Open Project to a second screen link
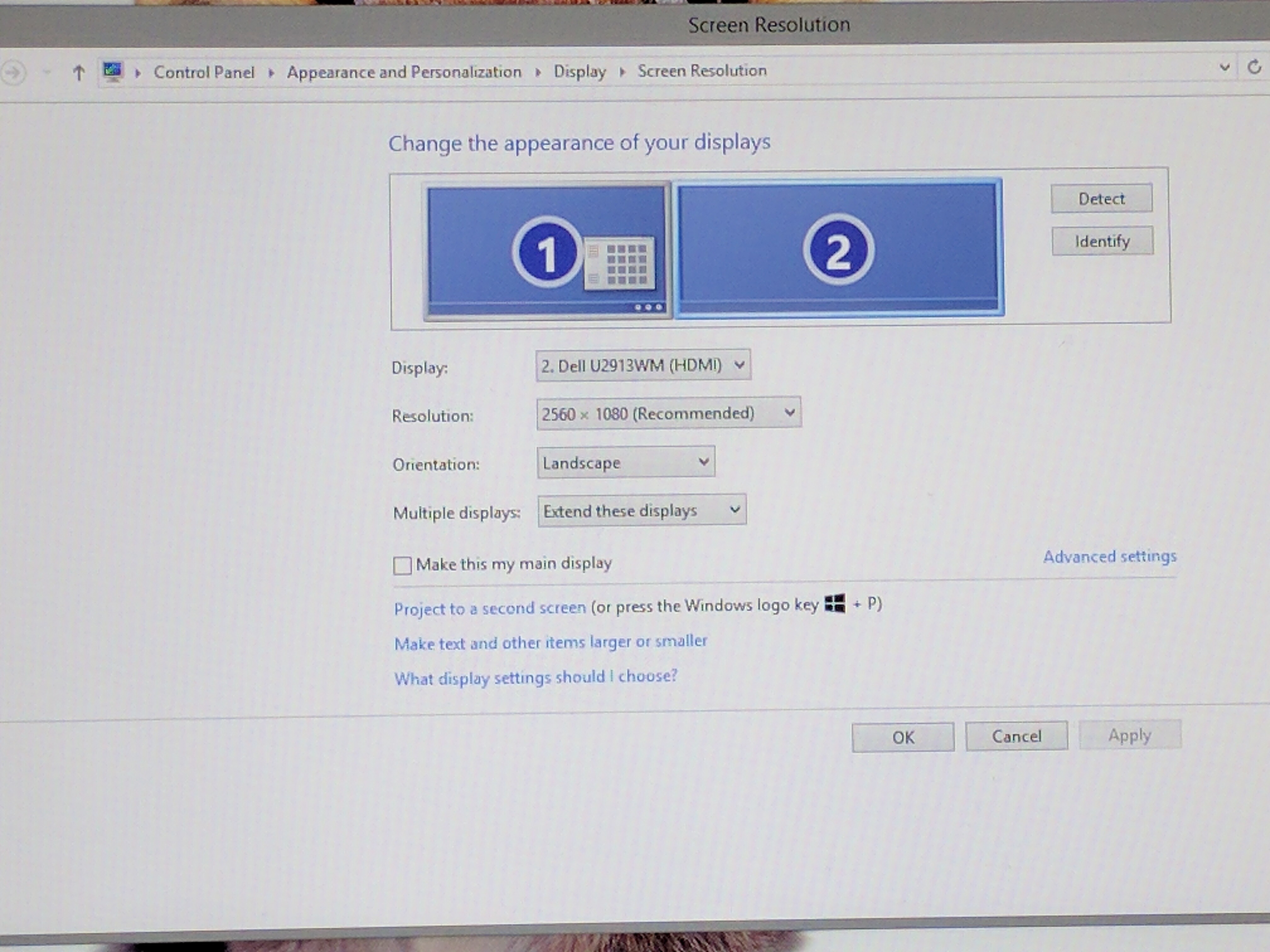This screenshot has width=1270, height=952. [490, 608]
